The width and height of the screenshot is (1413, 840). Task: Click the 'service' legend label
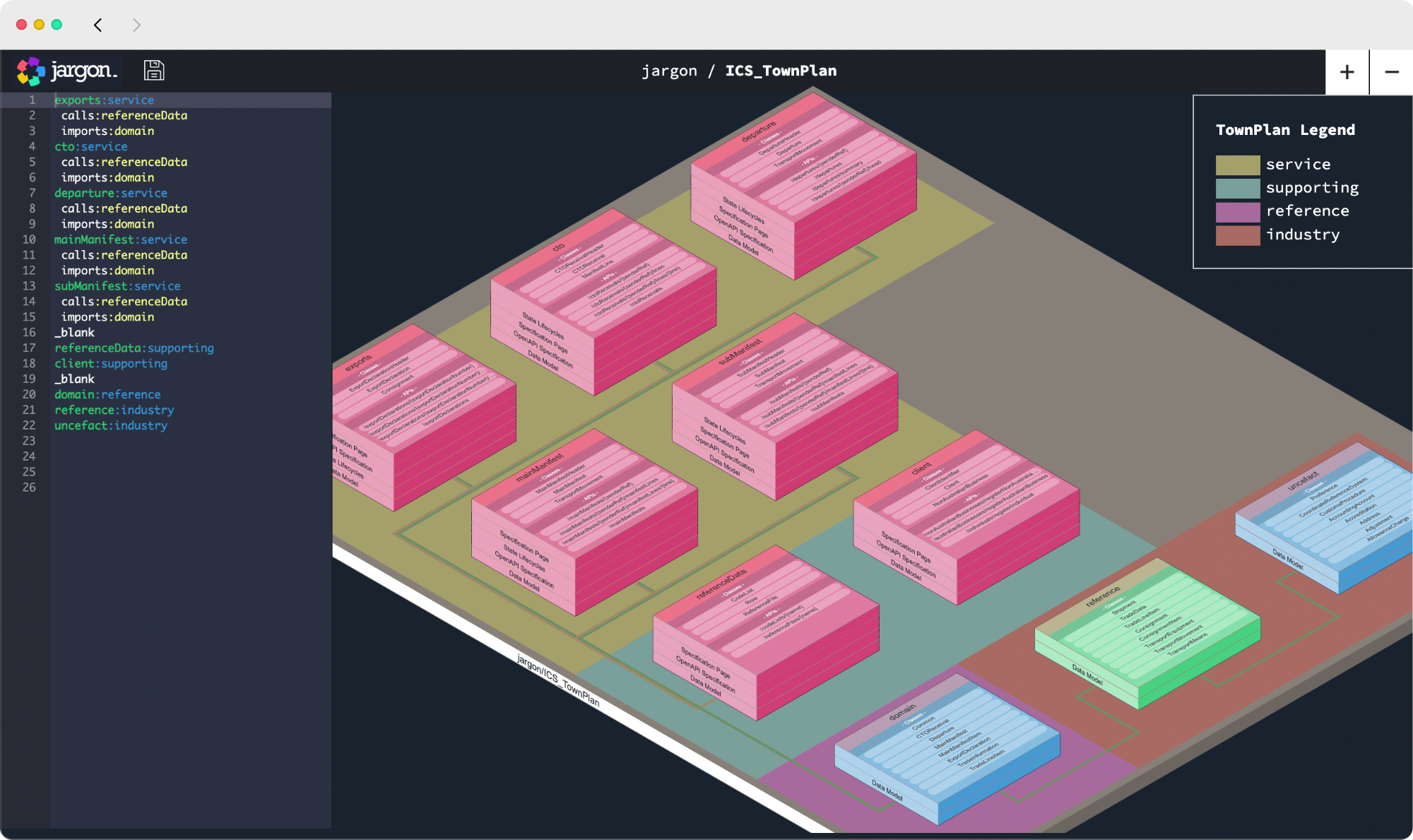[1299, 165]
